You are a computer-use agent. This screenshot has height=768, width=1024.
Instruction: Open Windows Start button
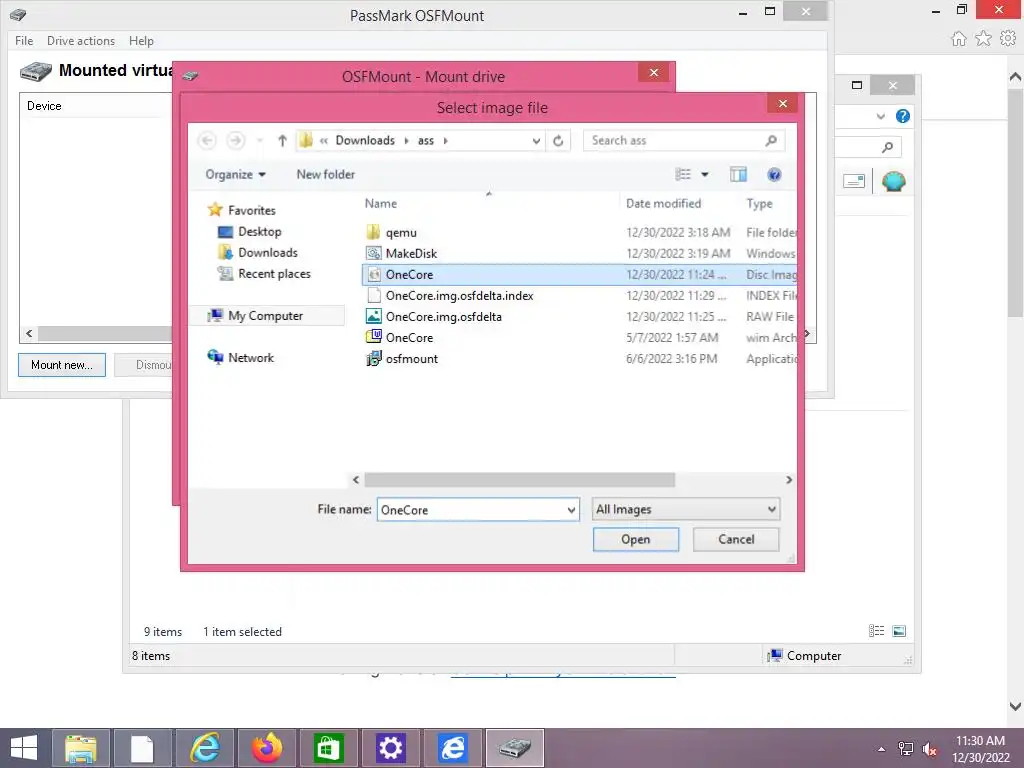[x=24, y=748]
